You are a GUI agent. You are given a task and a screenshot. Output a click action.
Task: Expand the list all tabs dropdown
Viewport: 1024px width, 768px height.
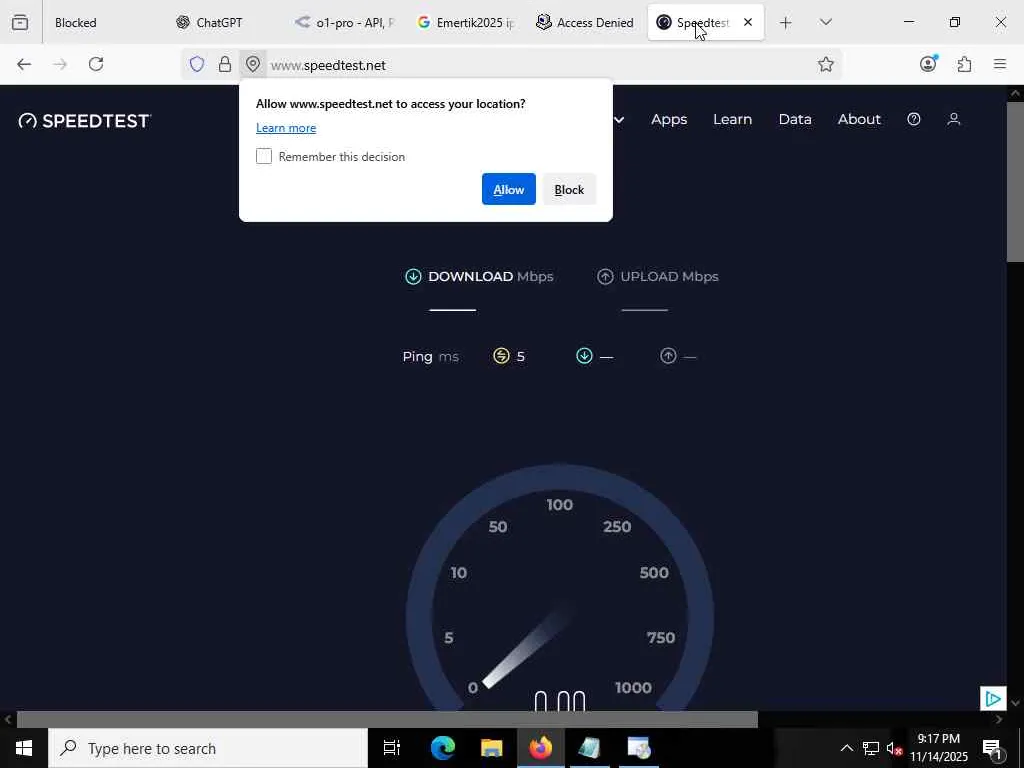[825, 22]
